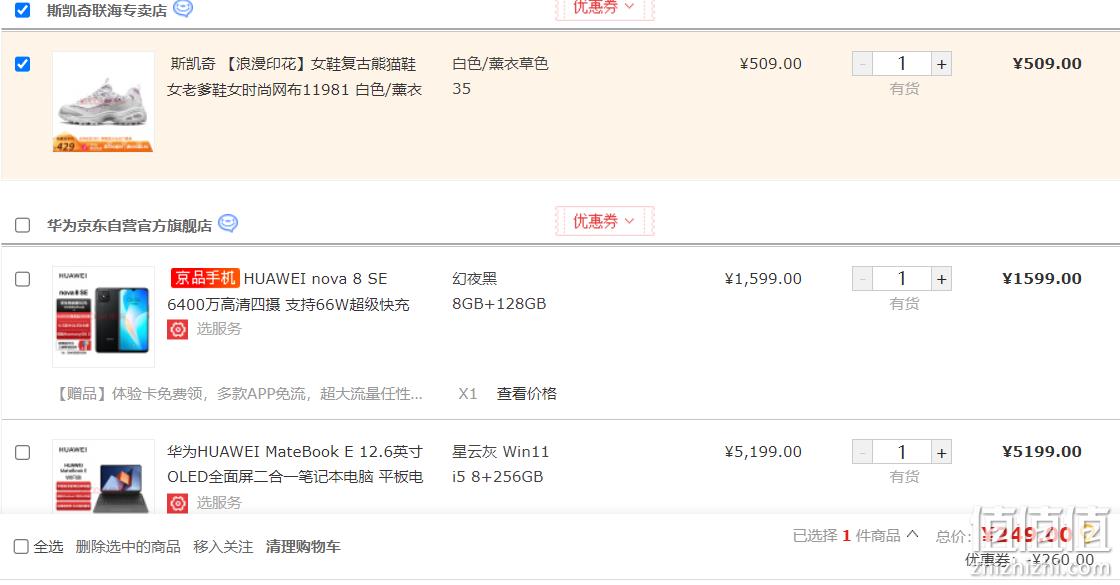Open the Skechers shoe product thumbnail
This screenshot has width=1120, height=585.
click(x=104, y=101)
